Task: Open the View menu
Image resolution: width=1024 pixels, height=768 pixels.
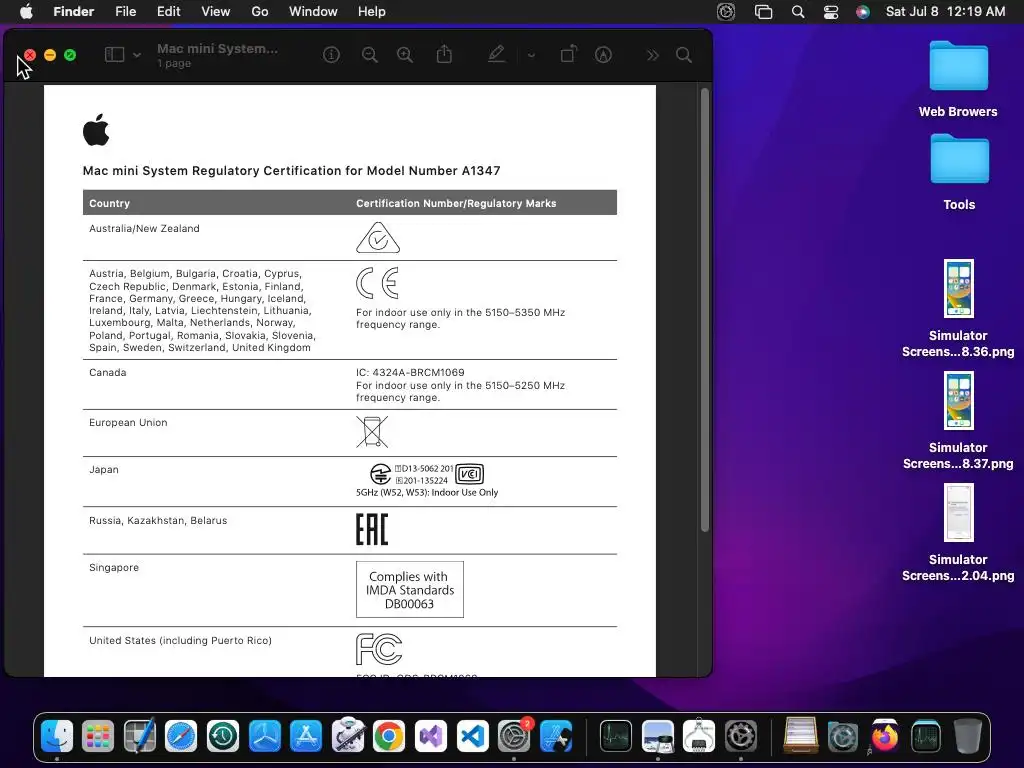Action: (216, 12)
